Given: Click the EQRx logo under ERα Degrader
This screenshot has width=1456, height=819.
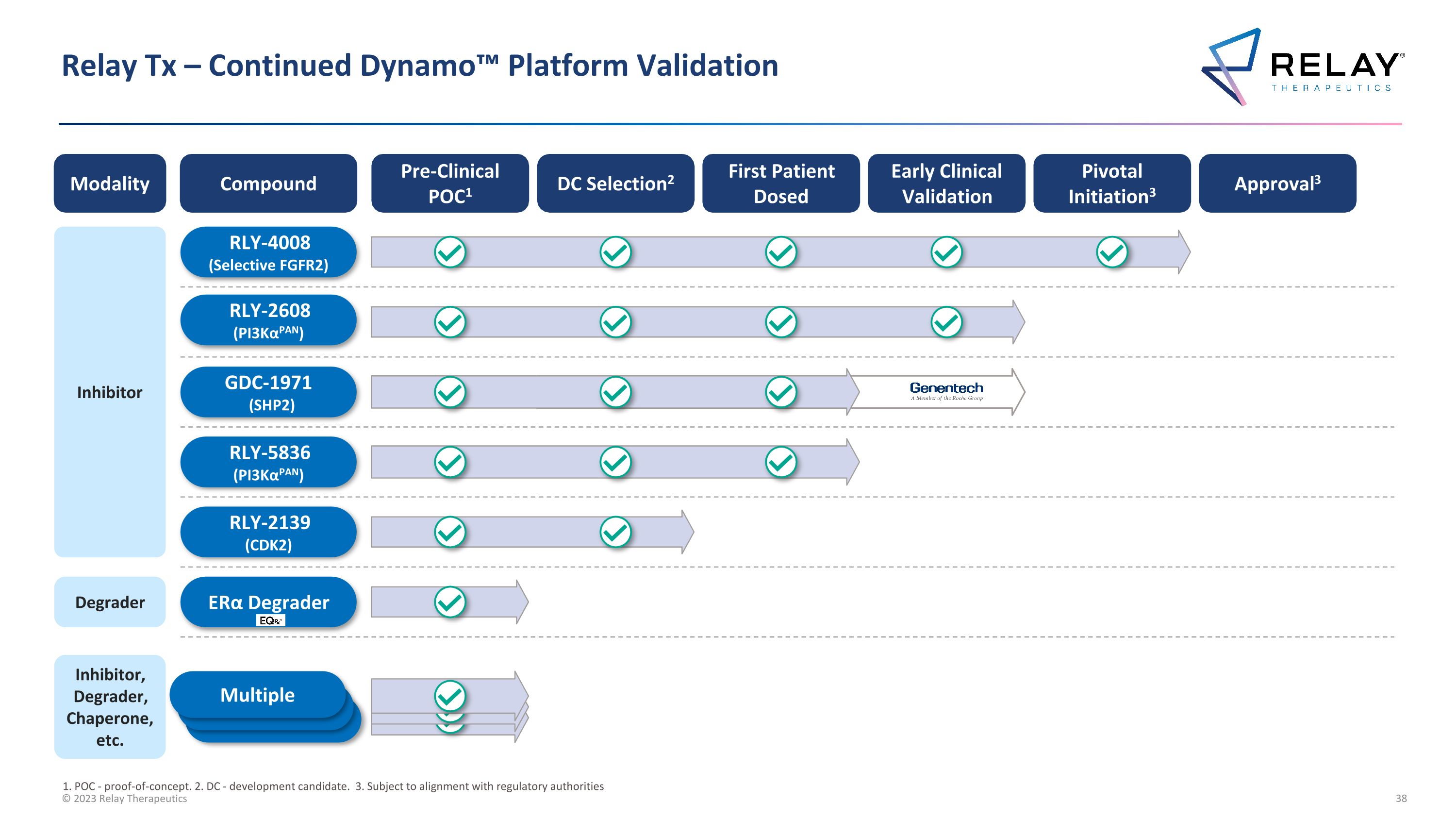Looking at the screenshot, I should (x=271, y=620).
